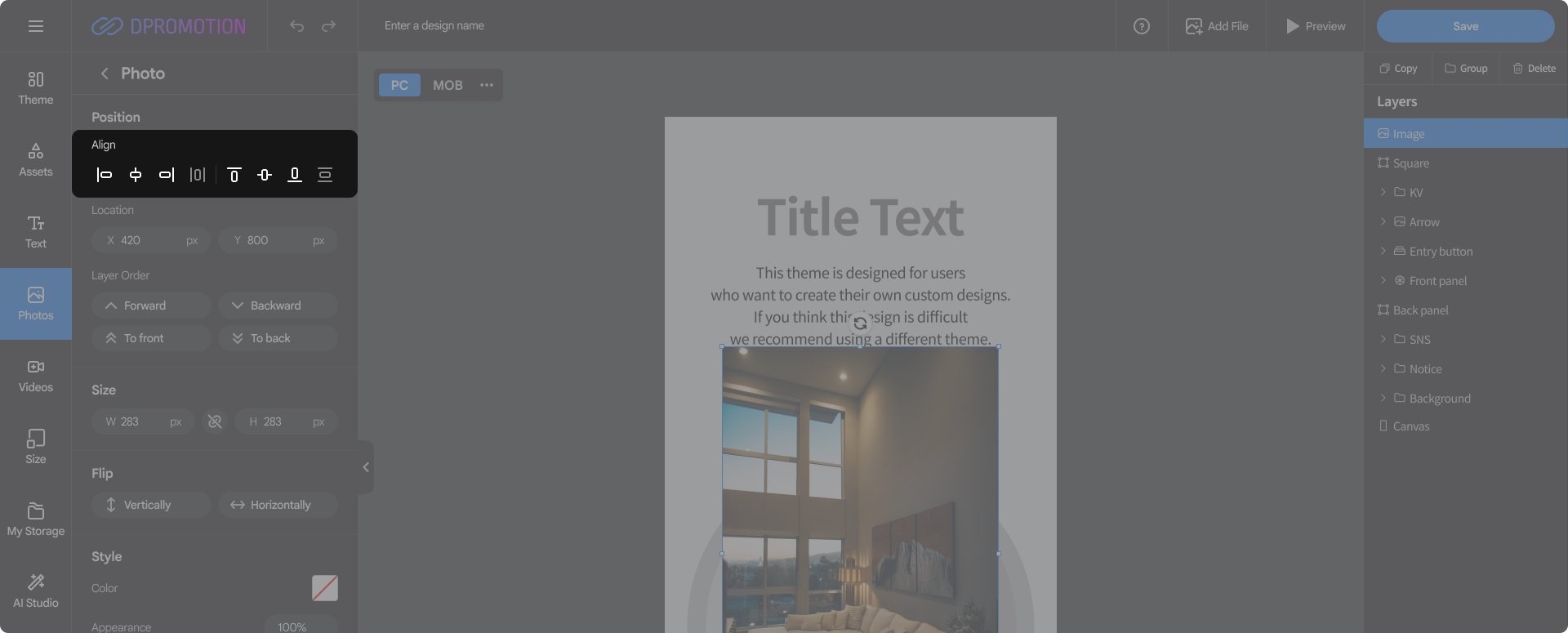Flip the photo Vertically
The image size is (1568, 633).
152,505
